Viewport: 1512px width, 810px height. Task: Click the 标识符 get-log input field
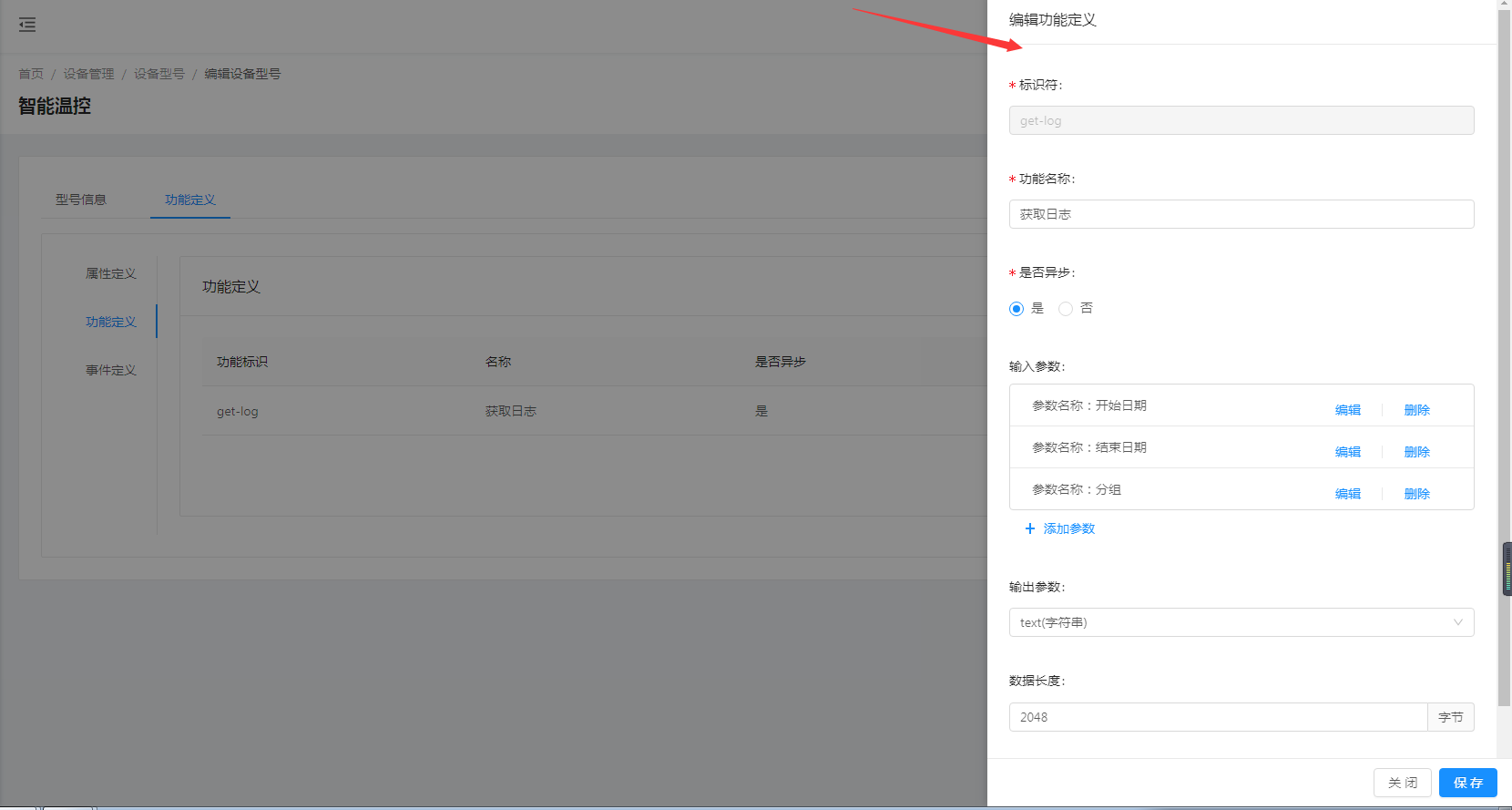[x=1241, y=120]
